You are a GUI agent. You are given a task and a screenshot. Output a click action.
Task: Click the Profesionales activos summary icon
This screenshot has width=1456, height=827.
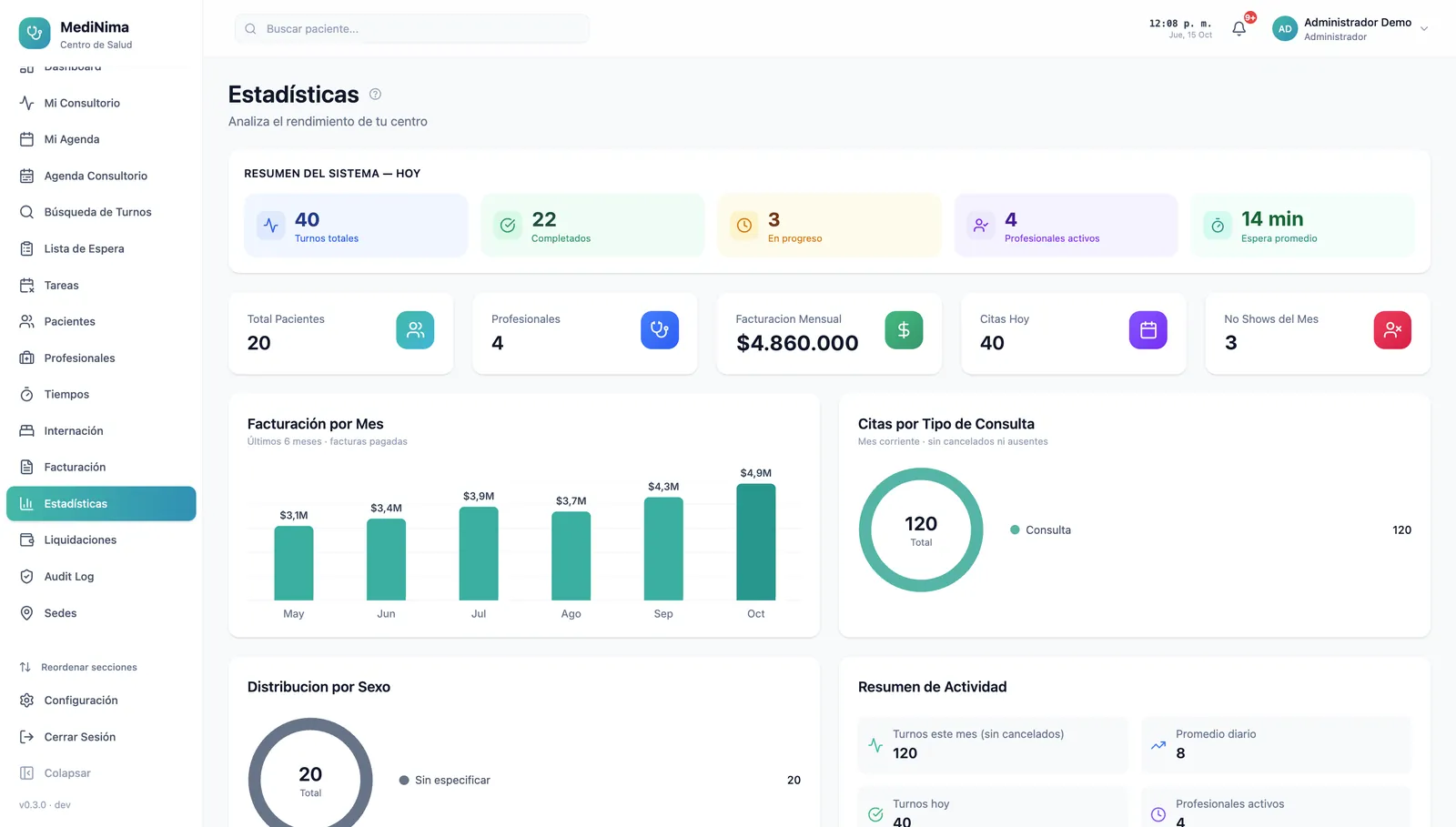tap(981, 225)
